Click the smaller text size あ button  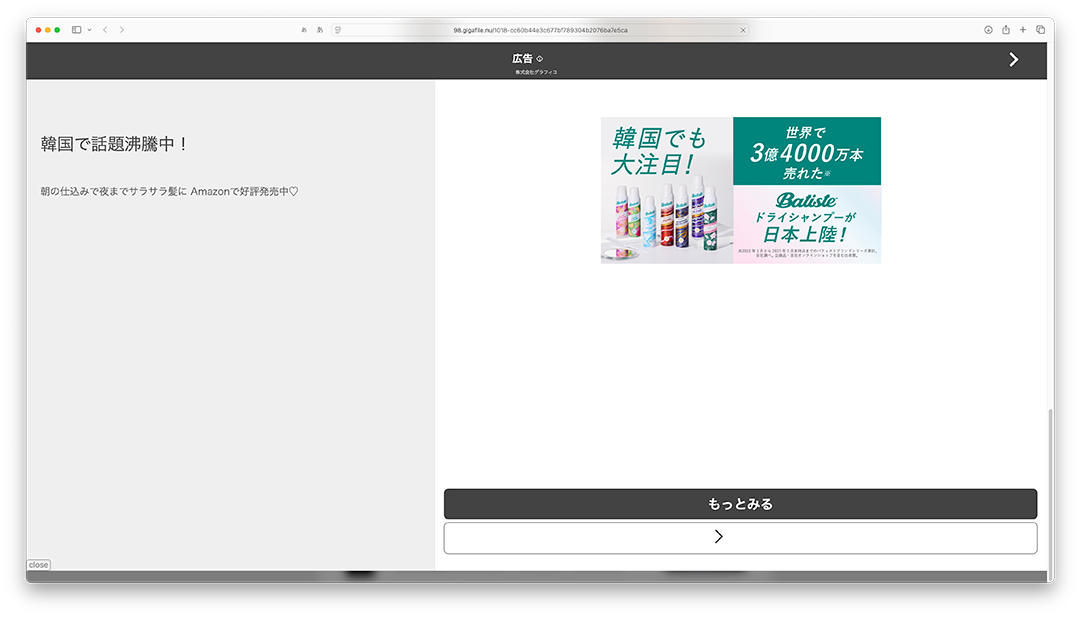point(304,30)
